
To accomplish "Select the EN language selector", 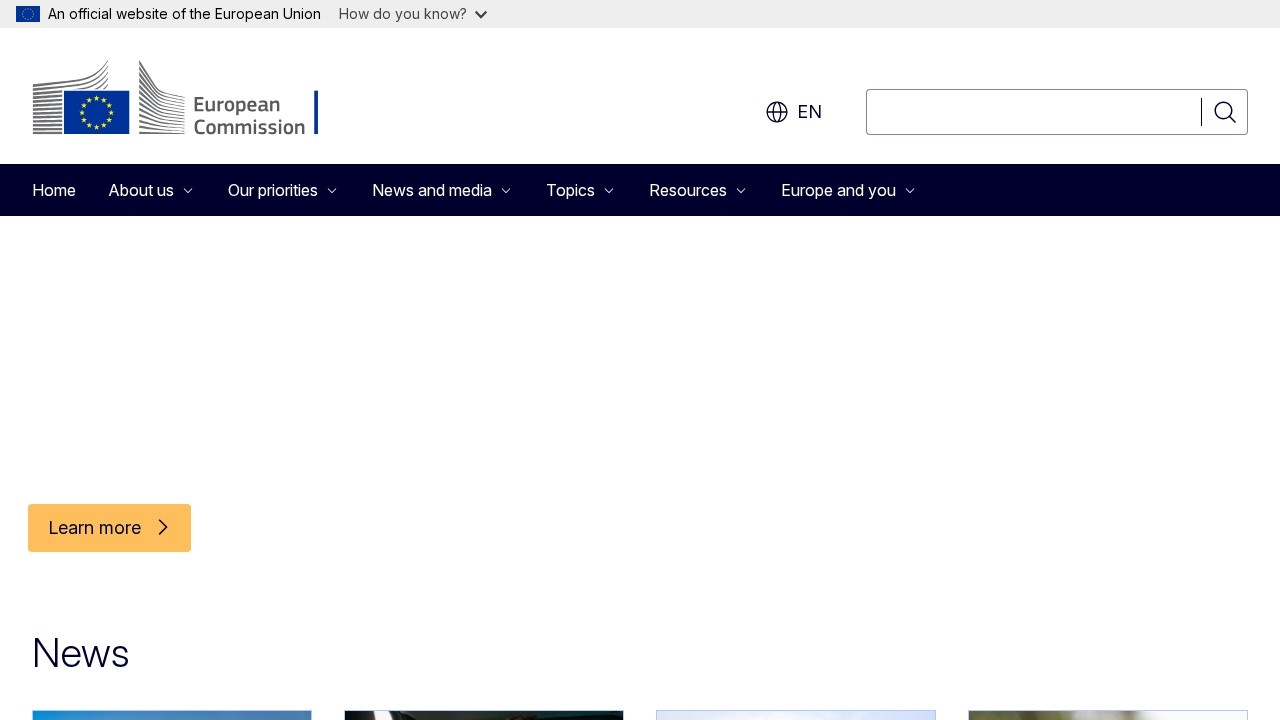I will [x=809, y=112].
